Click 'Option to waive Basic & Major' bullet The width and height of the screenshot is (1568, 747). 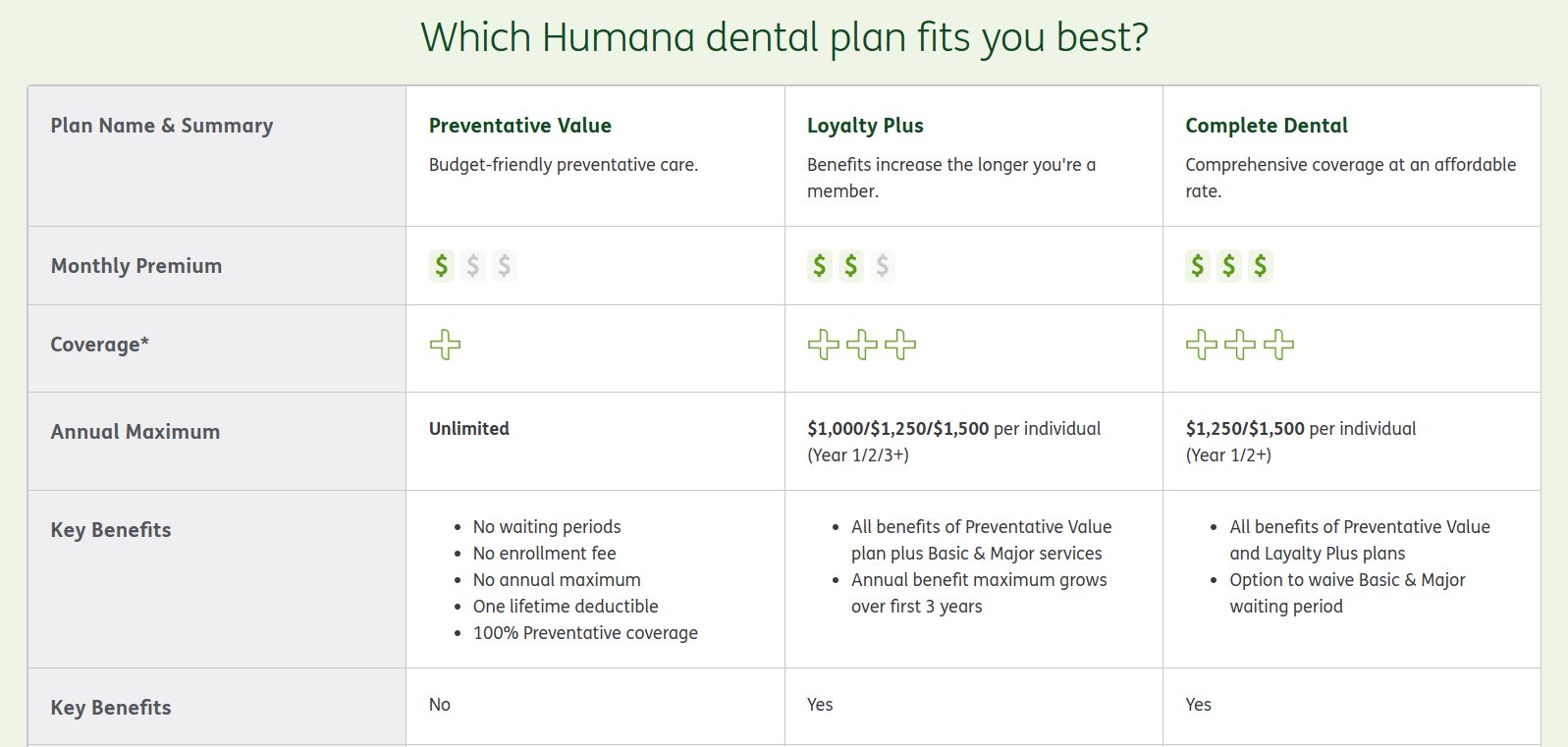point(1347,580)
